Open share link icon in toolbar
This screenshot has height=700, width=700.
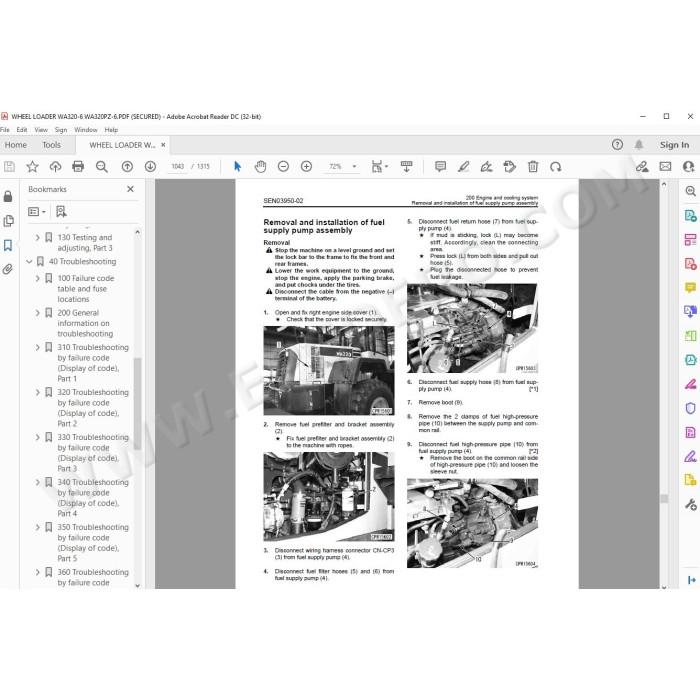pyautogui.click(x=642, y=167)
